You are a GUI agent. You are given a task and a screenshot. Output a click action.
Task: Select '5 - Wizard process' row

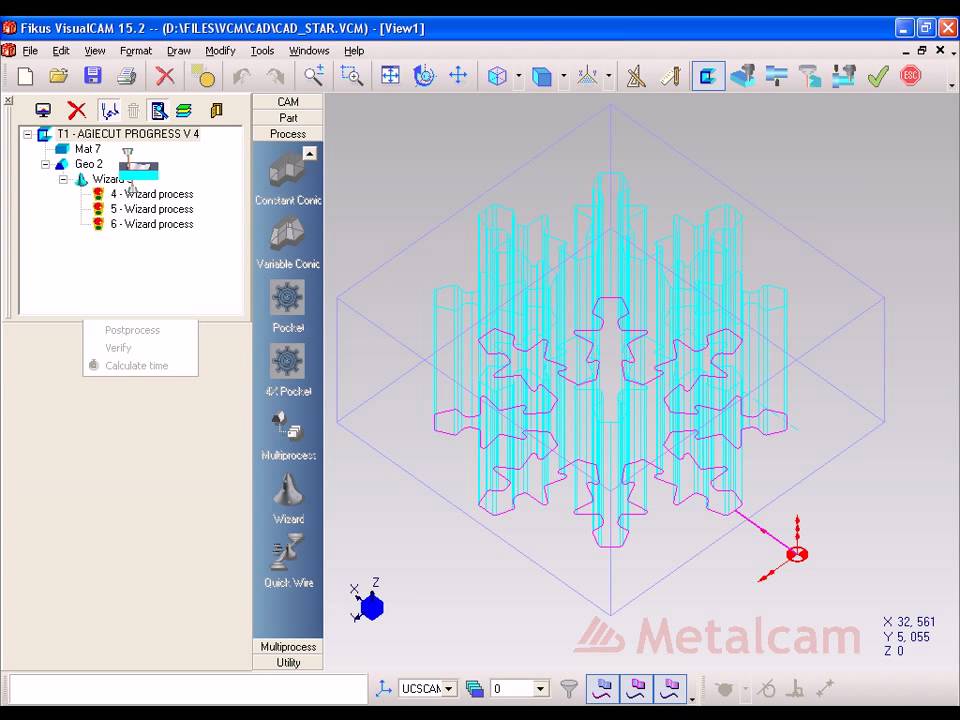coord(152,209)
